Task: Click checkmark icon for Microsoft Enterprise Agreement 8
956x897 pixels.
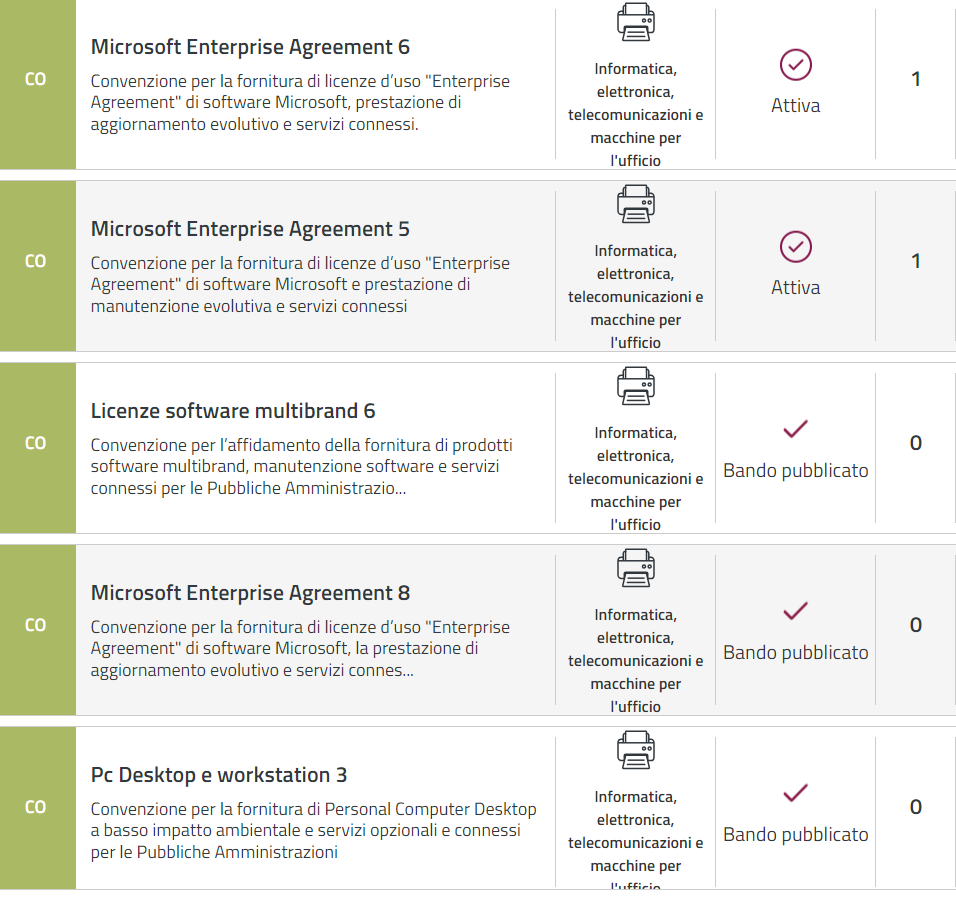Action: [795, 611]
